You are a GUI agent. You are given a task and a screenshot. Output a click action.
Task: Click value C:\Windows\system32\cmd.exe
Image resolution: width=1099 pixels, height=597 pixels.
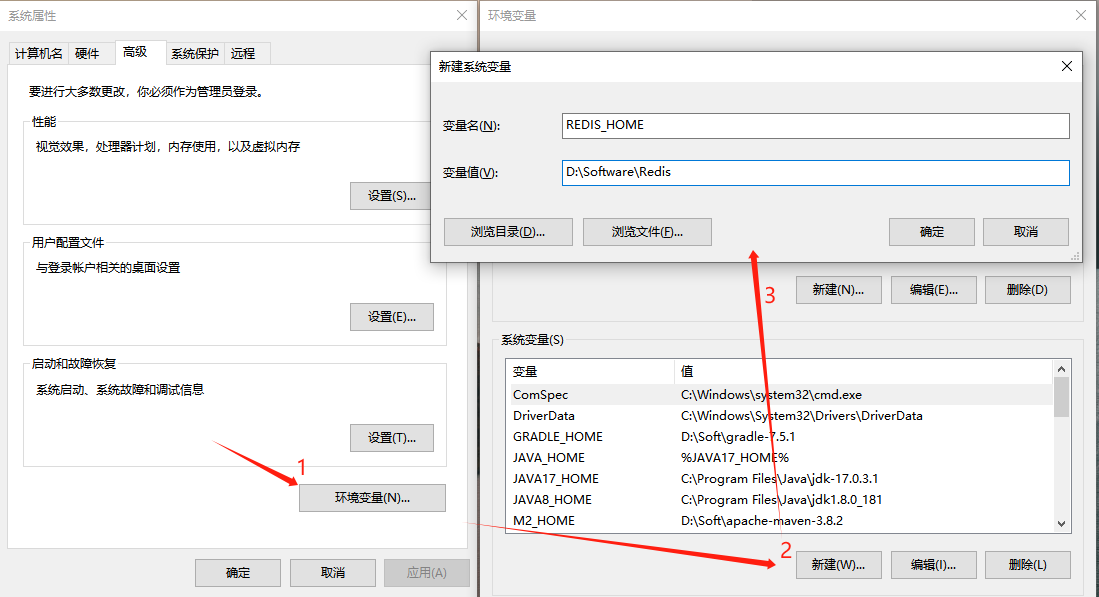pyautogui.click(x=771, y=394)
